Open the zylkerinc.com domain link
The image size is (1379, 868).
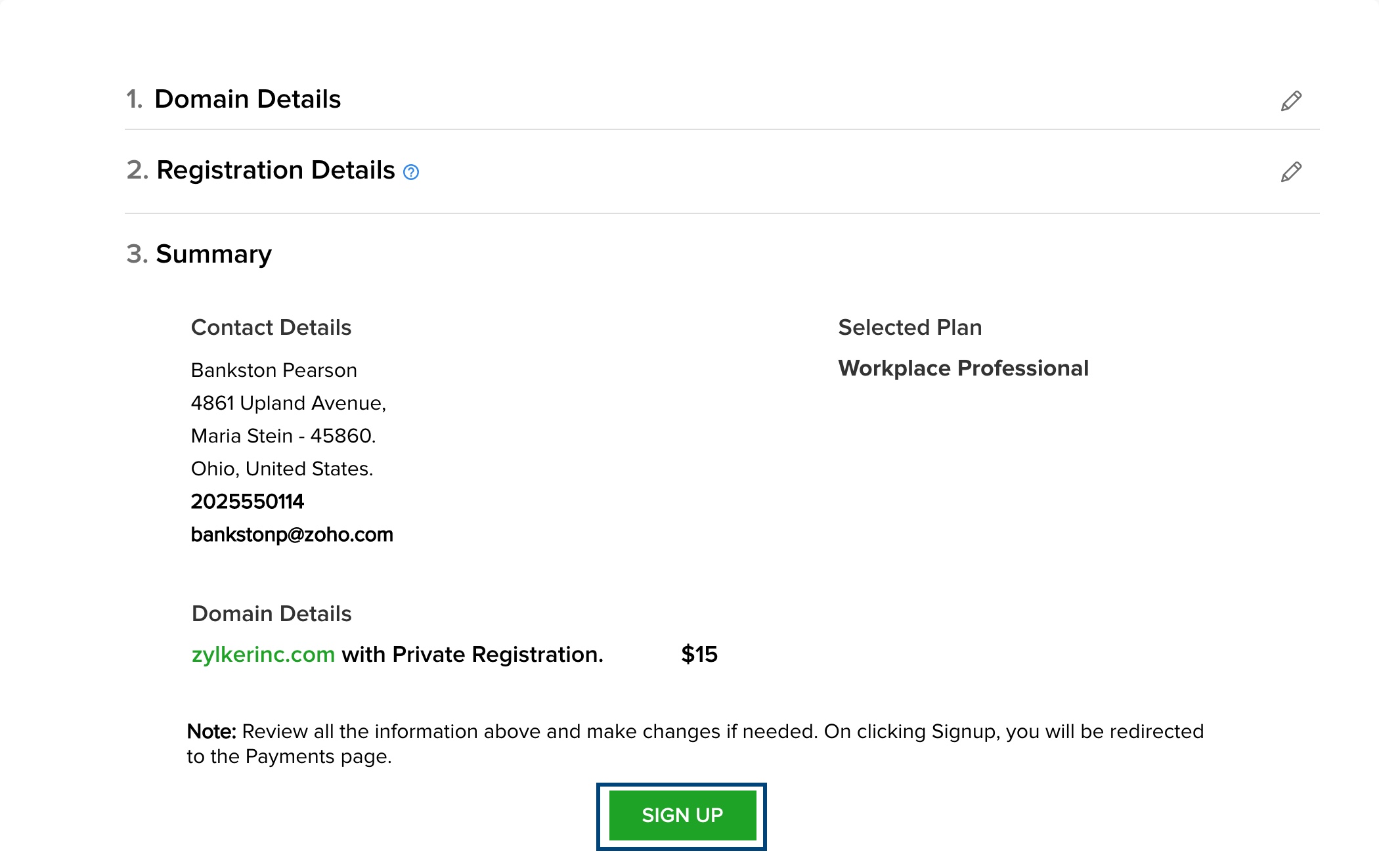point(263,655)
